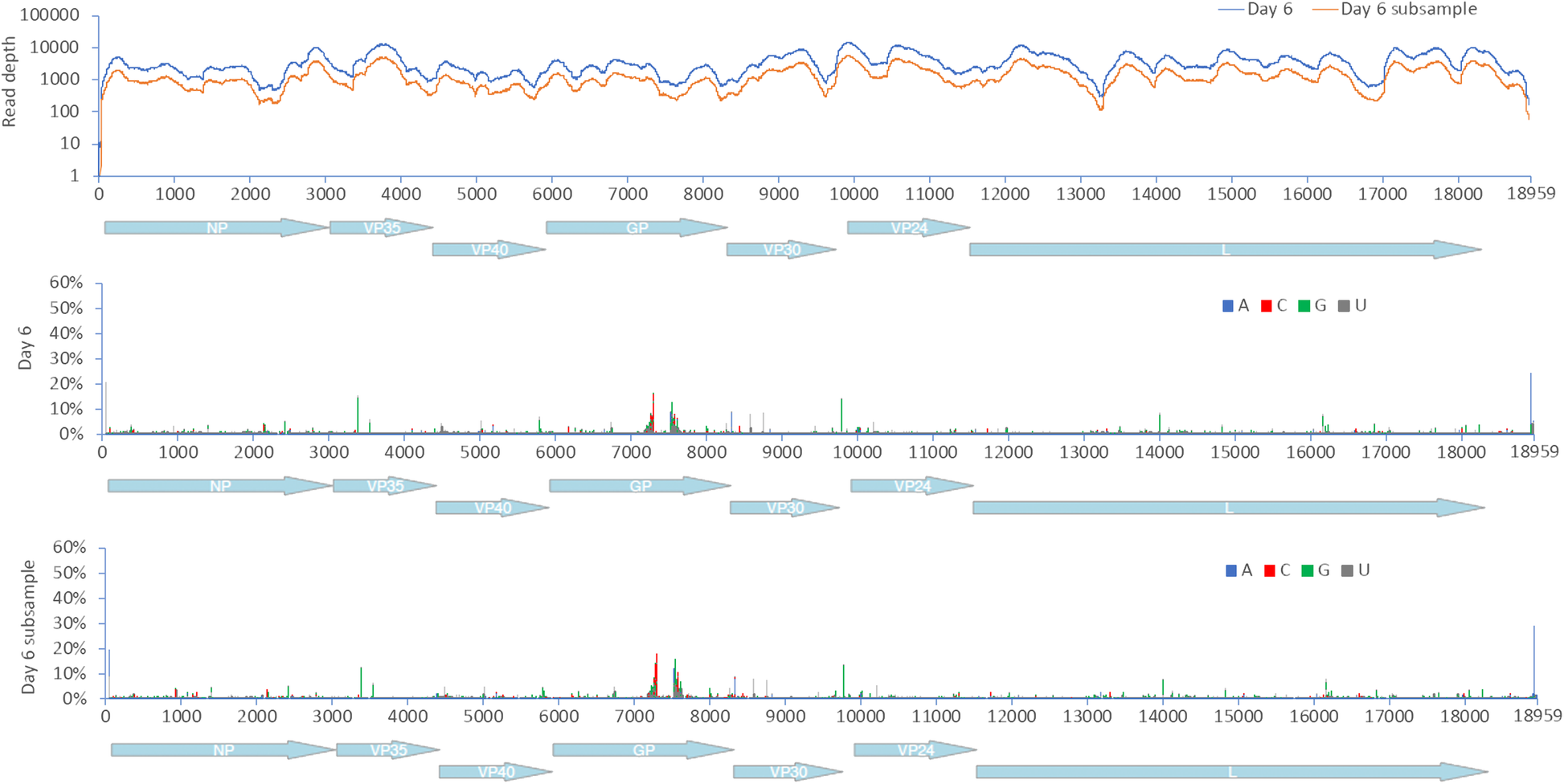The height and width of the screenshot is (784, 1564).
Task: Click the '14000' tick on the Day 6 subsample x-axis
Action: point(1163,717)
